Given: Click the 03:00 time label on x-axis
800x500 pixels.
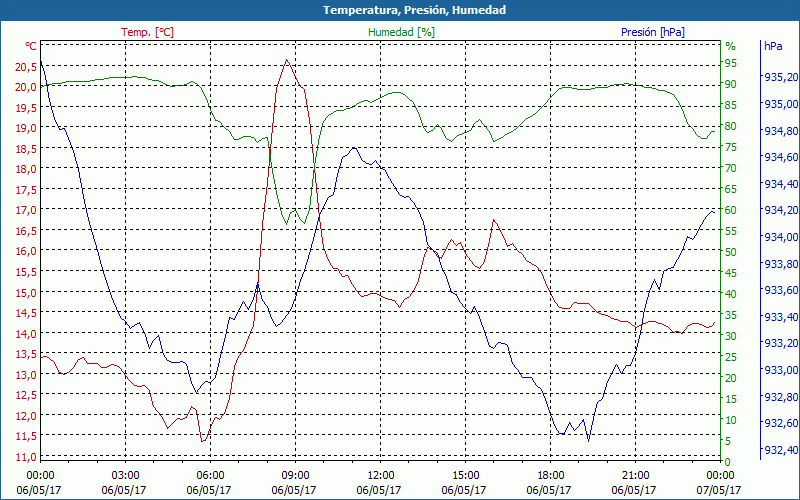Looking at the screenshot, I should 125,477.
